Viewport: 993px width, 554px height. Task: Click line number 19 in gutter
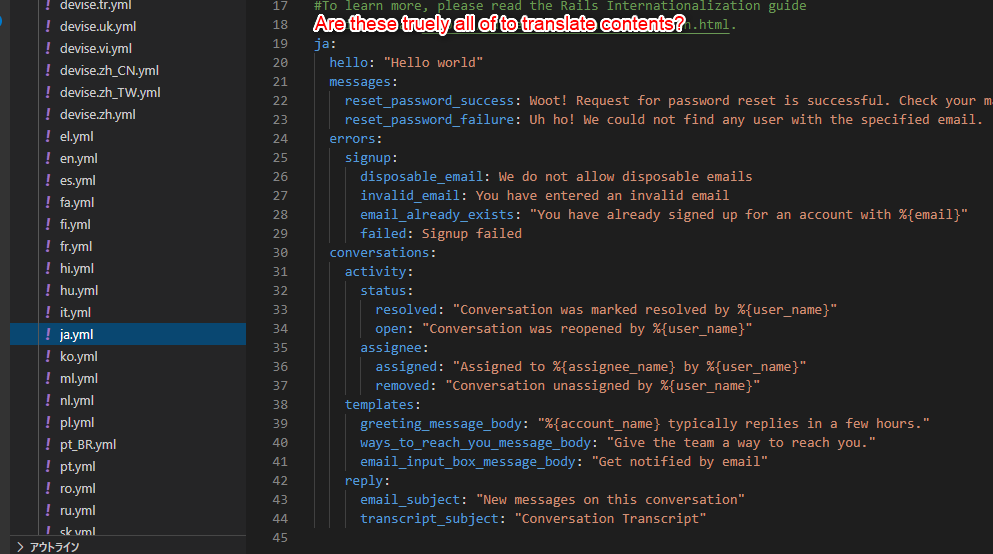coord(280,44)
